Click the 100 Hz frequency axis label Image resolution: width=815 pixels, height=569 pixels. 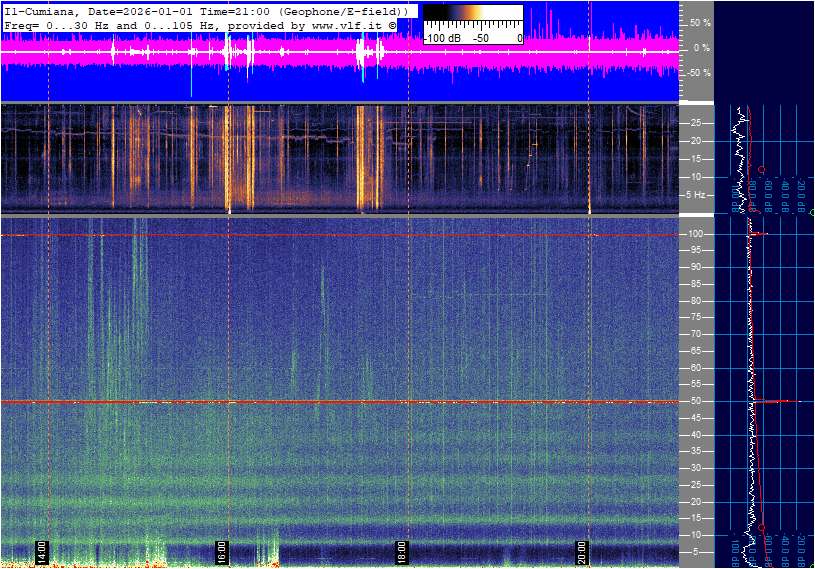point(696,234)
